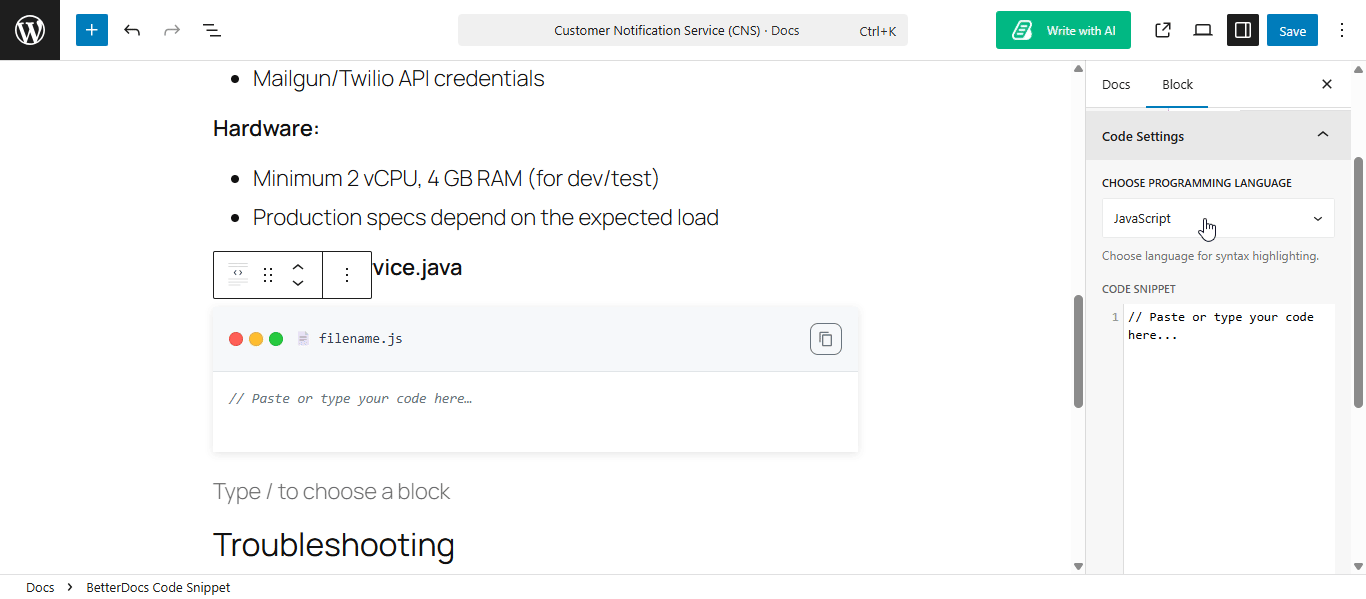This screenshot has width=1366, height=599.
Task: Save the document
Action: 1292,30
